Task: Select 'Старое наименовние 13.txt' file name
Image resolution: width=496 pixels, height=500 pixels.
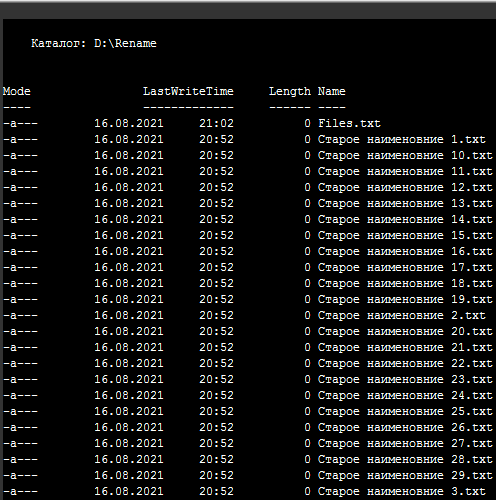Action: [x=405, y=203]
